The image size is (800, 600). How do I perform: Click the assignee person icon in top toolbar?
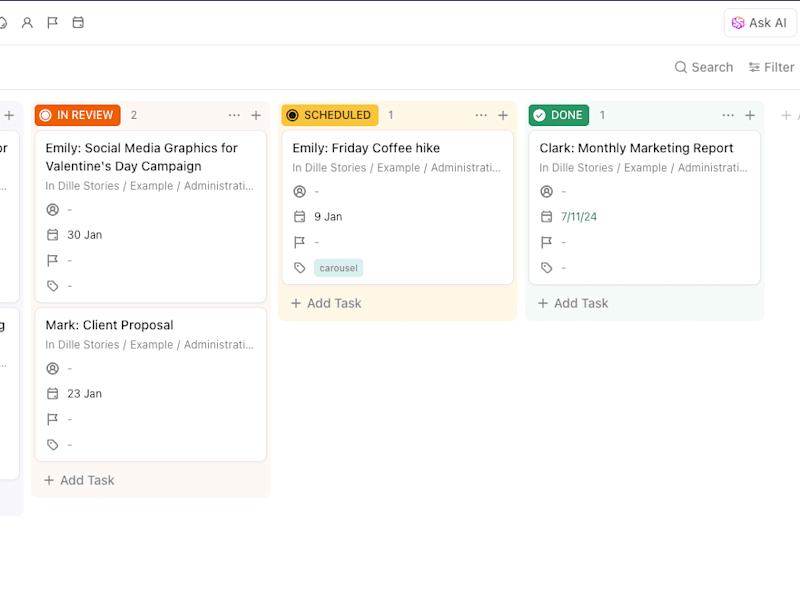point(27,22)
